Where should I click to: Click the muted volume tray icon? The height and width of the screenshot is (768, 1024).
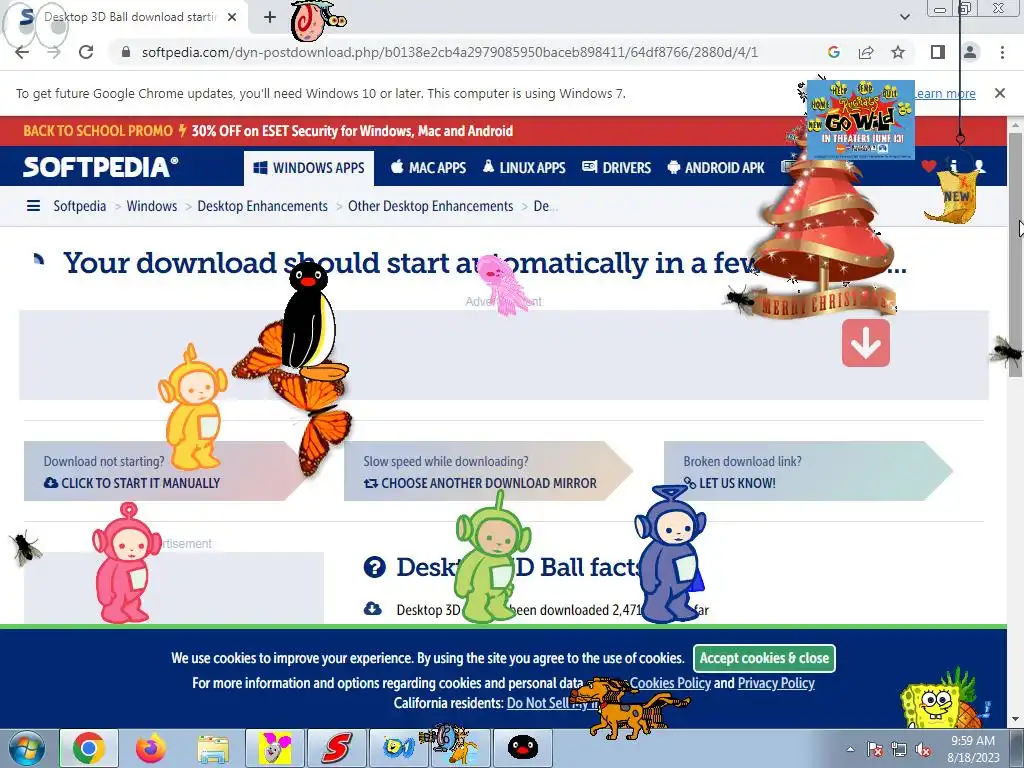tap(923, 749)
